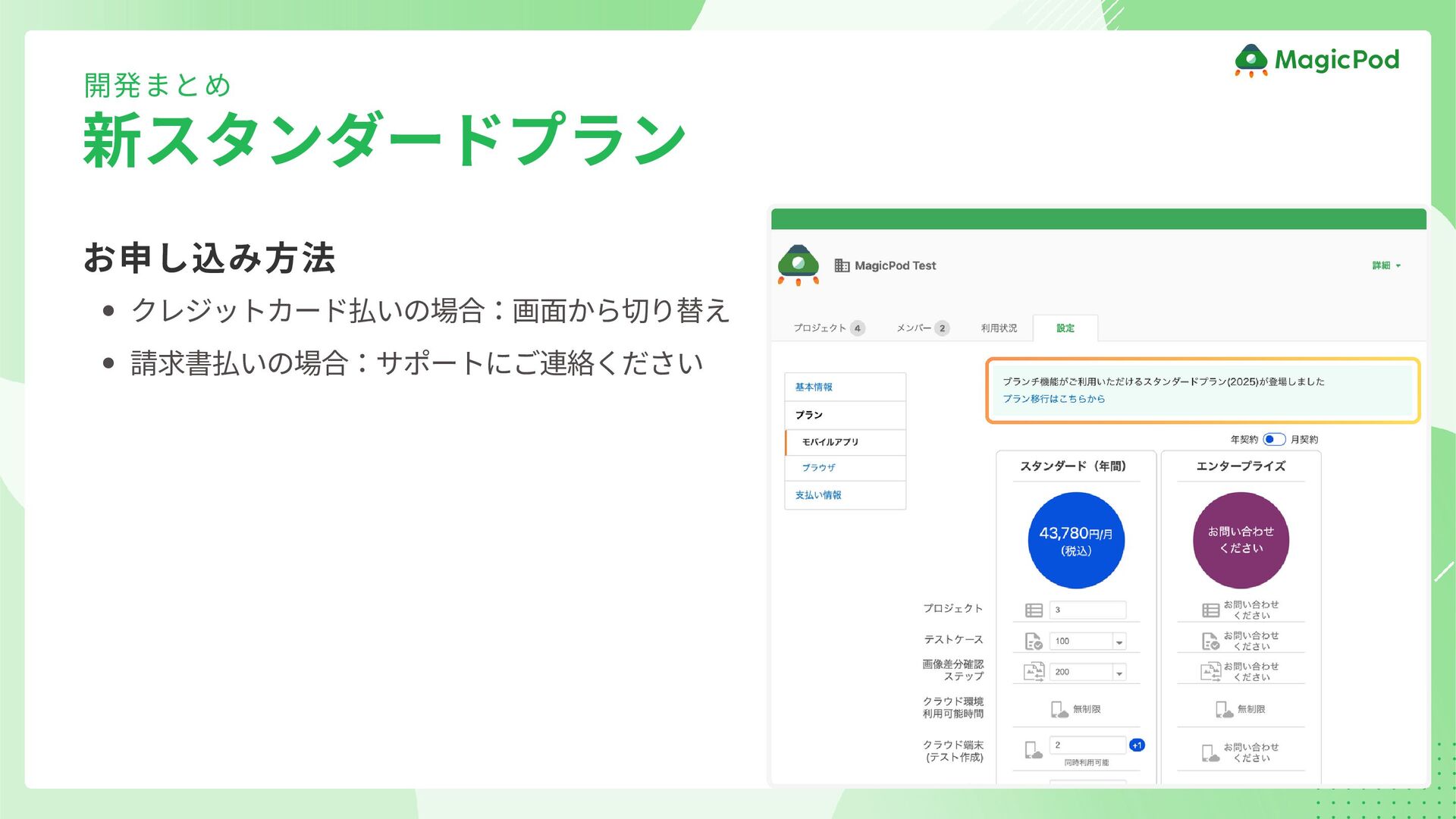The width and height of the screenshot is (1456, 819).
Task: Open the test case count dropdown showing 100
Action: point(1119,642)
